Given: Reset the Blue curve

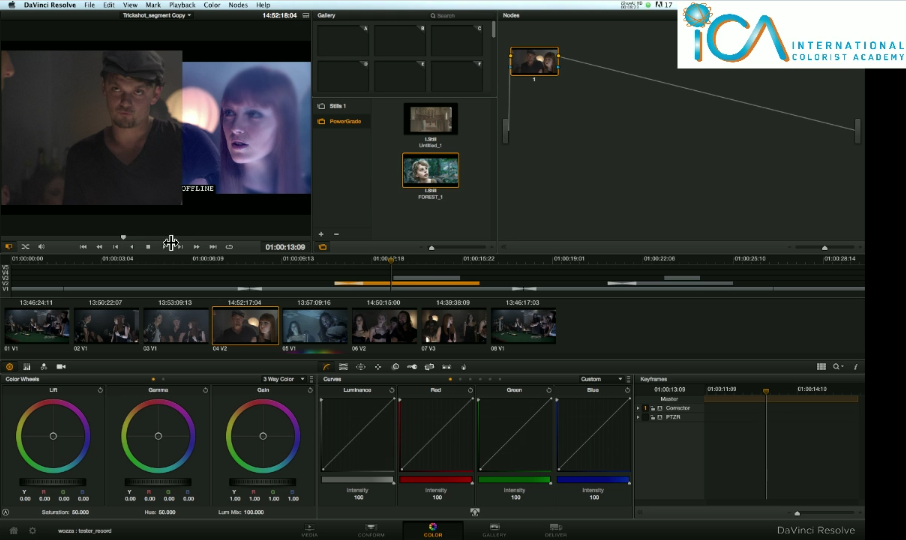Looking at the screenshot, I should (x=627, y=390).
